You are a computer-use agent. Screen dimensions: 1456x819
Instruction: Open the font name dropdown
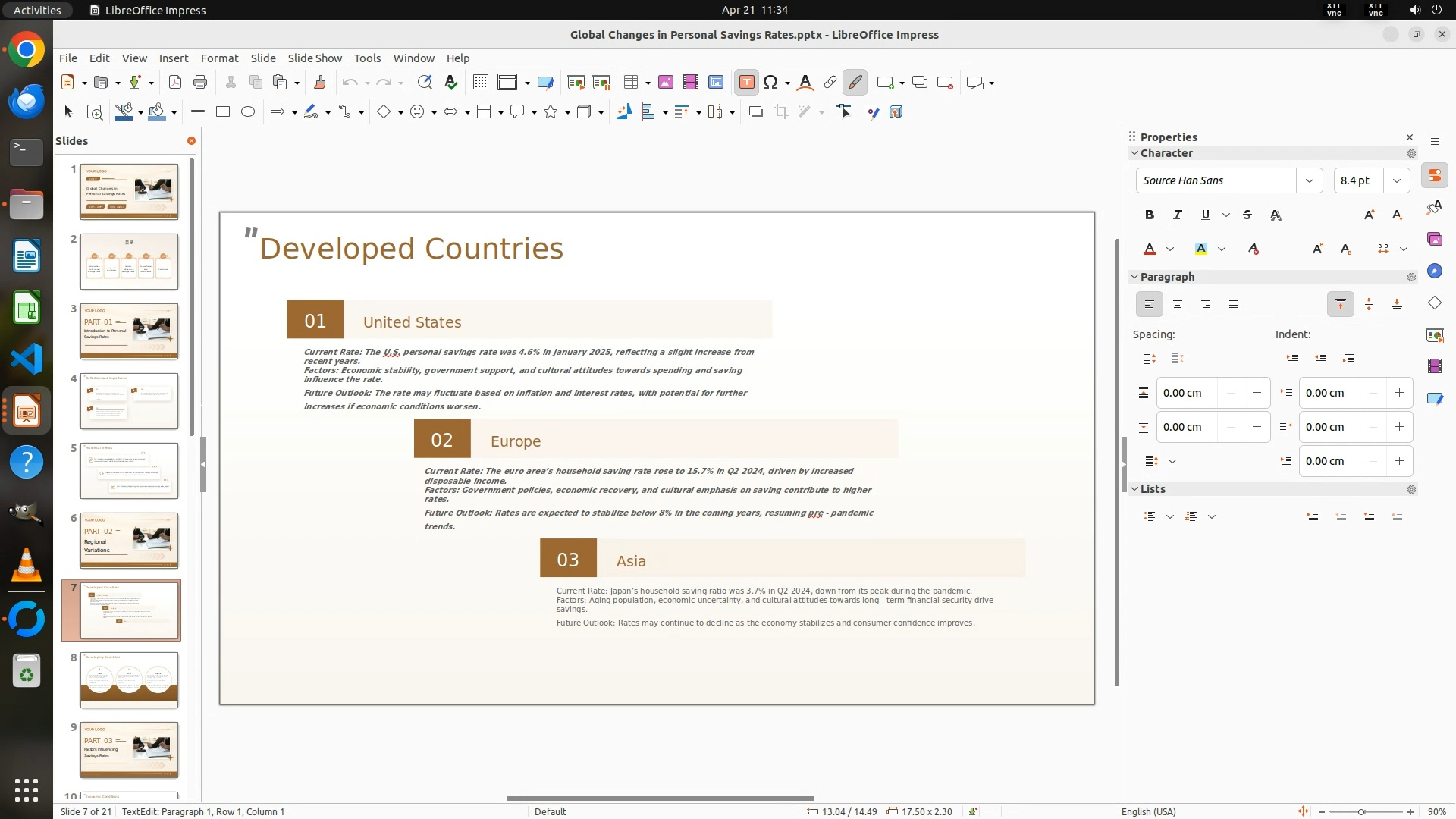(x=1309, y=180)
